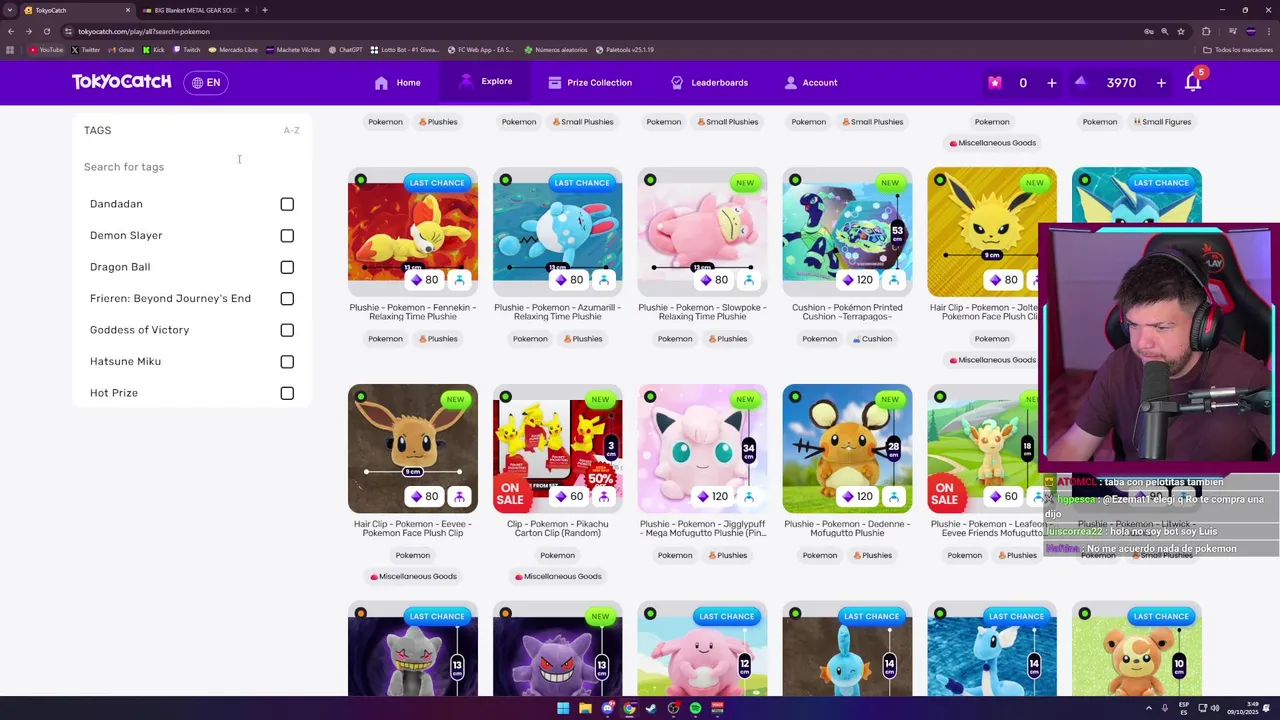This screenshot has height=720, width=1280.
Task: Click the play icon on Slowpoke plushie card
Action: coord(748,280)
